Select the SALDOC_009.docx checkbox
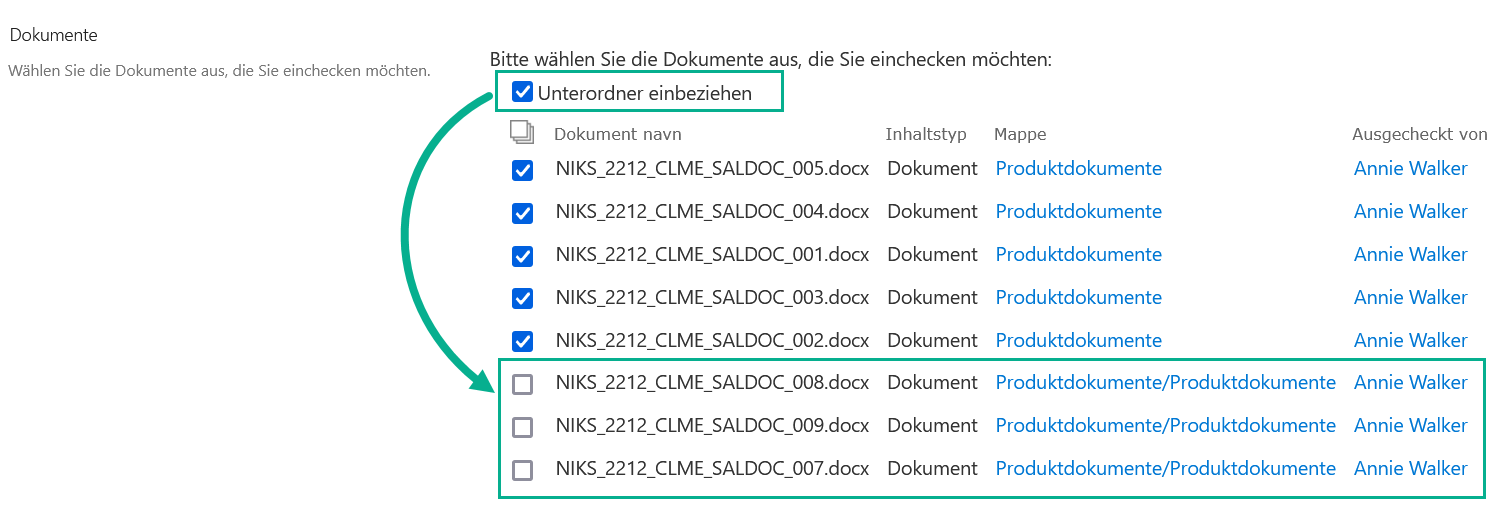Image resolution: width=1500 pixels, height=512 pixels. (522, 427)
